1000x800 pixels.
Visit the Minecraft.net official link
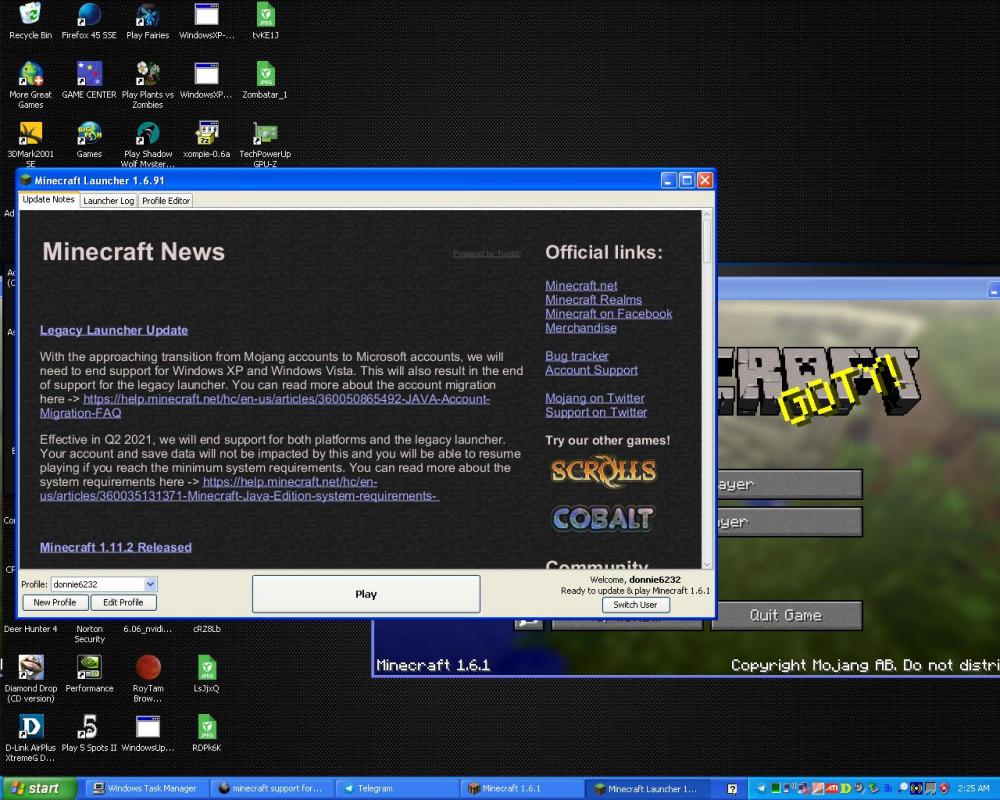(x=581, y=285)
